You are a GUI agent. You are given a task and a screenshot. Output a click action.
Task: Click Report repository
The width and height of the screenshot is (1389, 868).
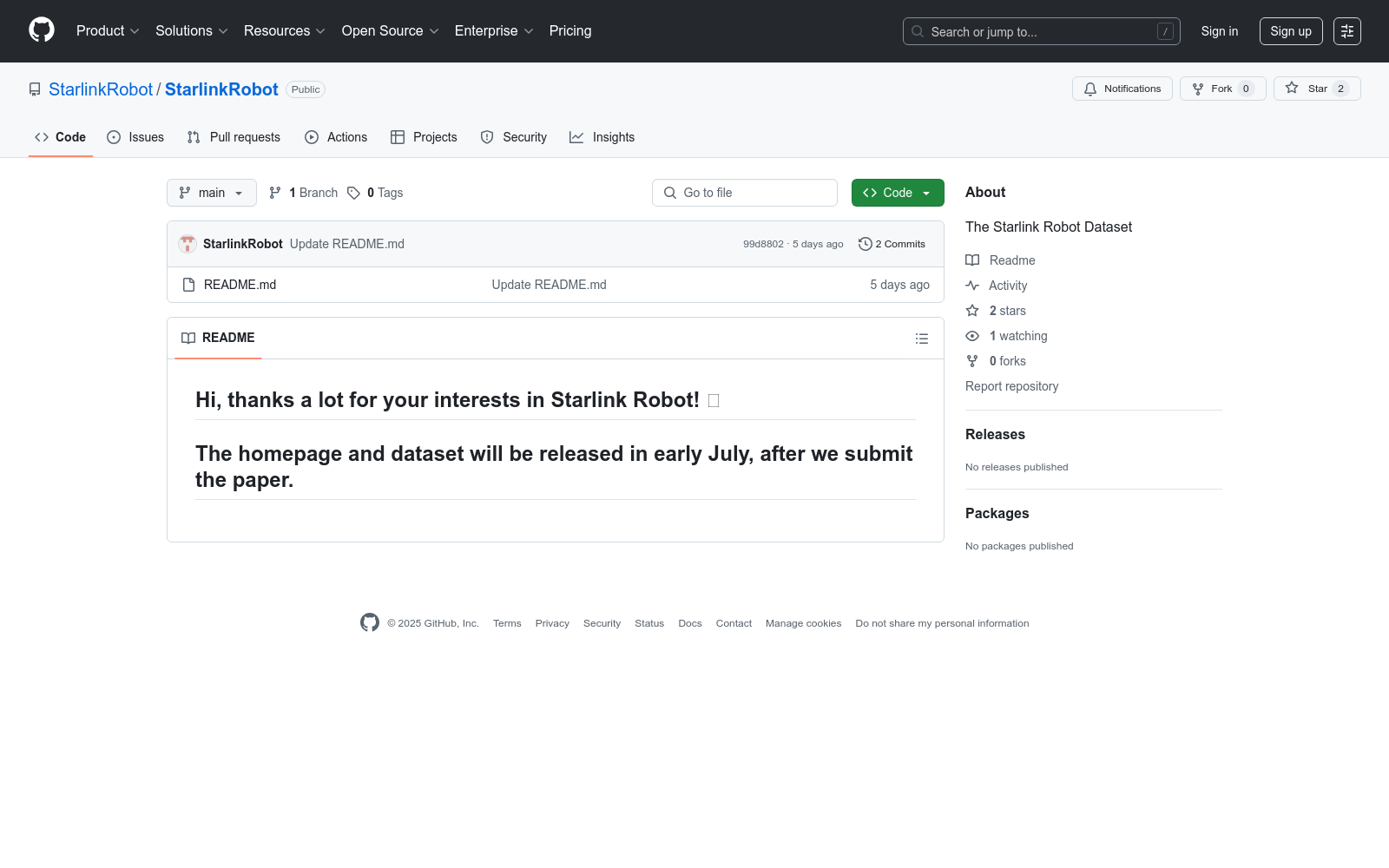(1011, 386)
